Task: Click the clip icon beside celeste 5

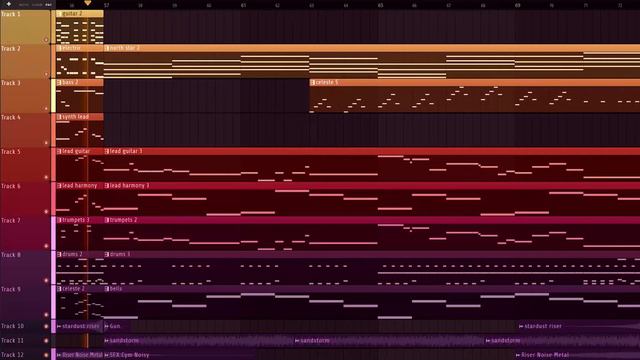Action: [313, 82]
